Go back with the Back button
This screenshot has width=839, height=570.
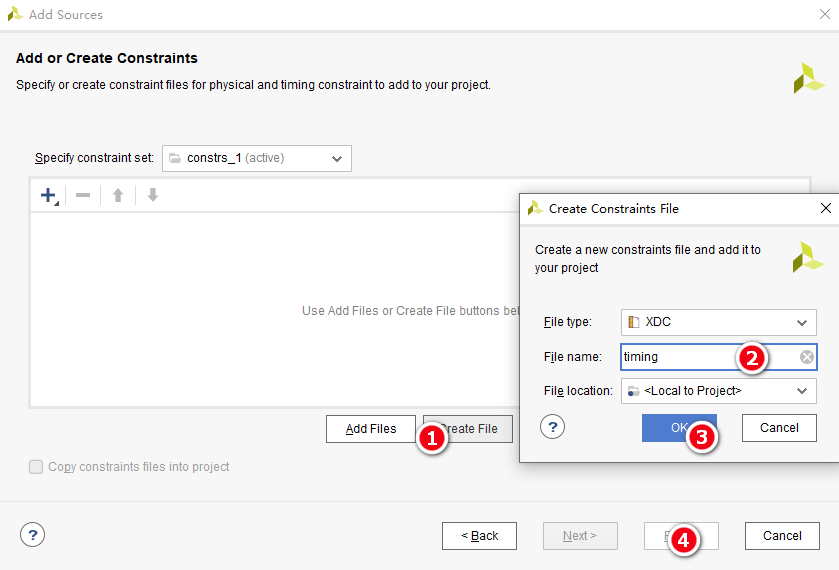point(479,536)
